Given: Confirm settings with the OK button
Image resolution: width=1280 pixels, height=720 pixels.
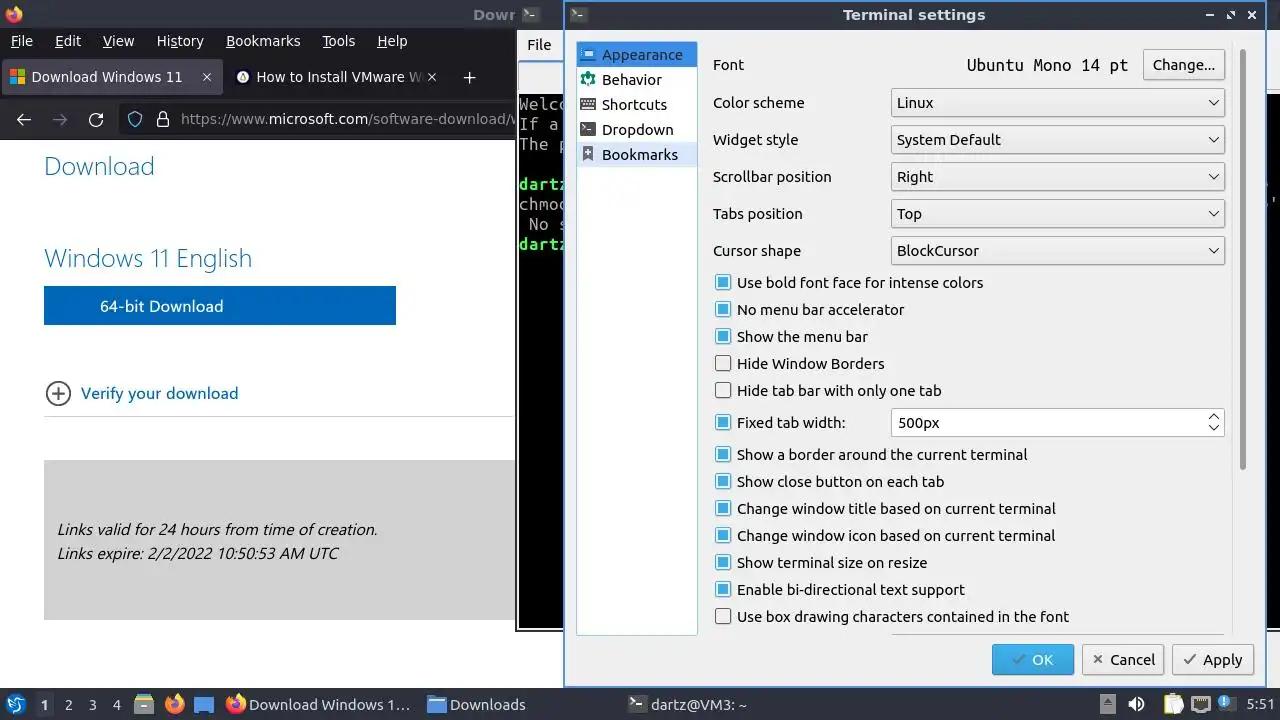Looking at the screenshot, I should [x=1033, y=660].
